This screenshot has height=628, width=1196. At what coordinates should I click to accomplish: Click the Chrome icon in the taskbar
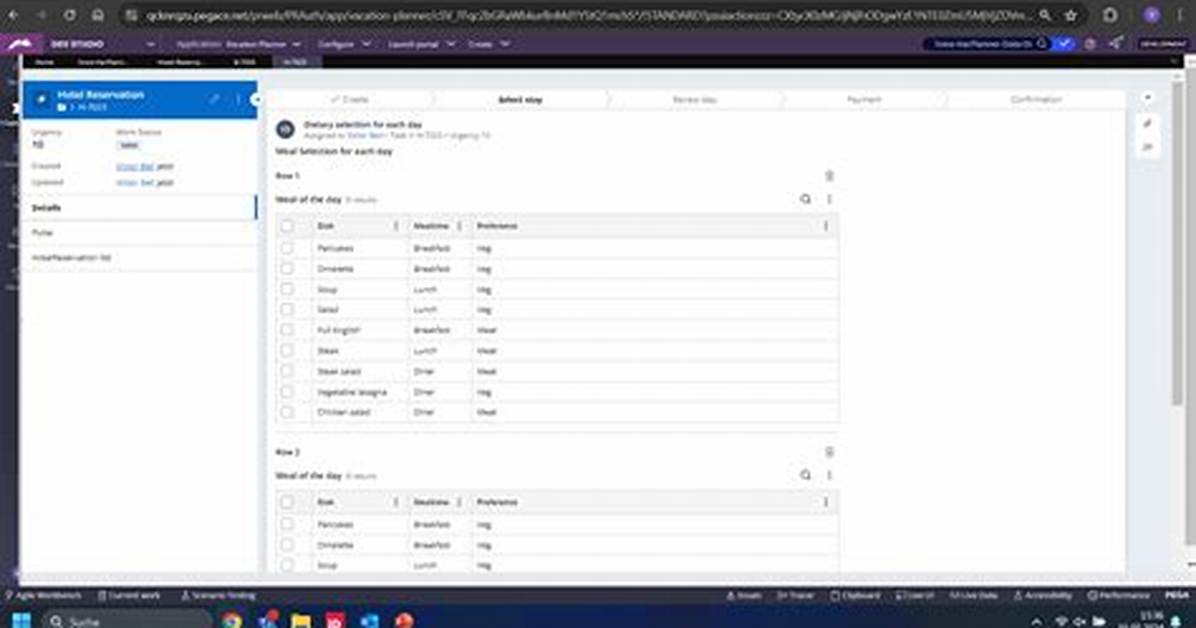[x=232, y=620]
